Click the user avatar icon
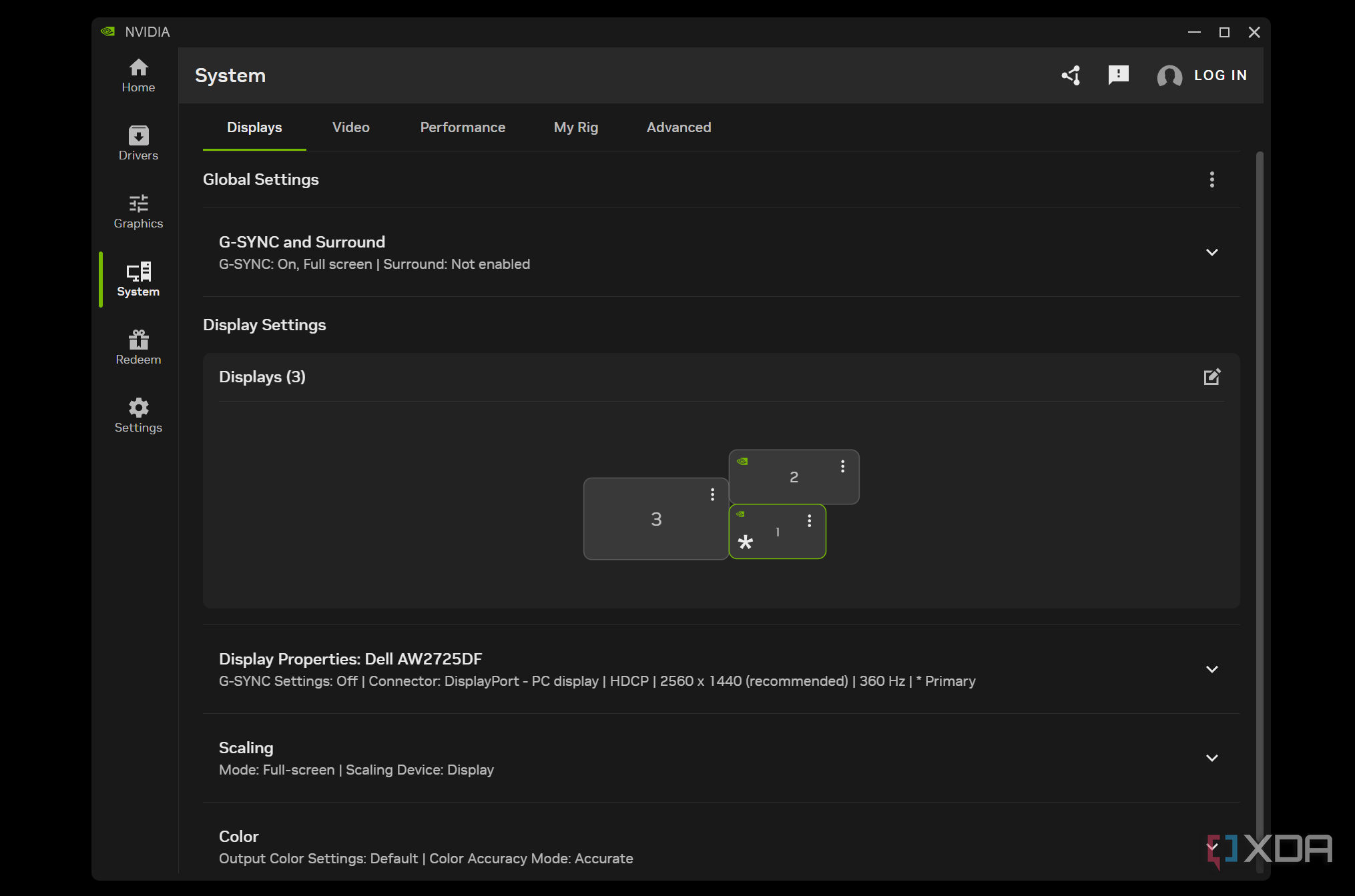Screen dimensions: 1355x896 [1169, 76]
